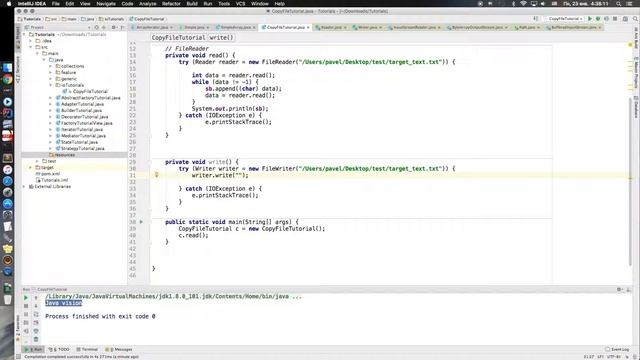Screen dimensions: 640x360
Task: Open the Navigate menu
Action: pyautogui.click(x=106, y=4)
